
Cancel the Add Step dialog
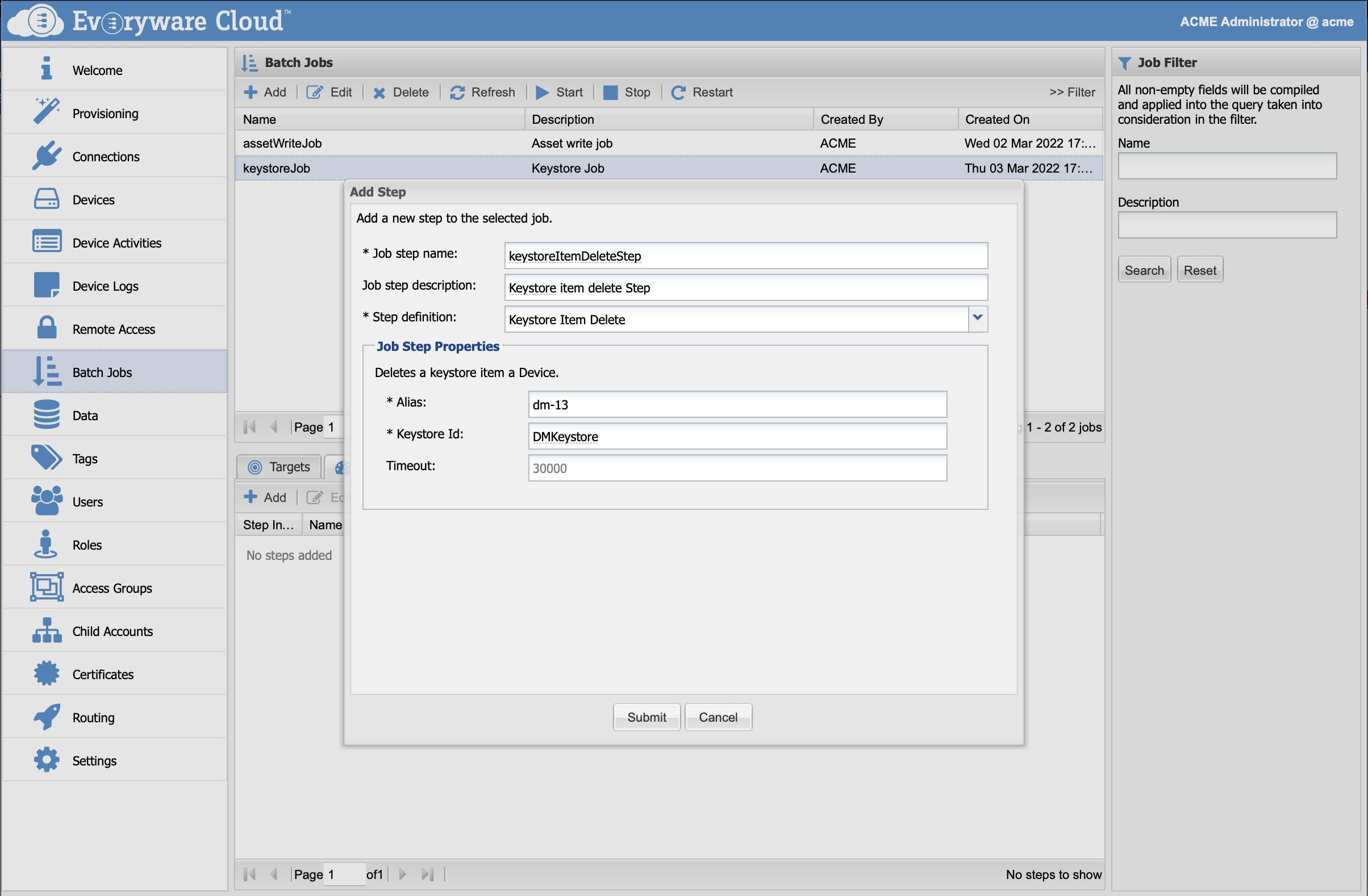tap(718, 717)
